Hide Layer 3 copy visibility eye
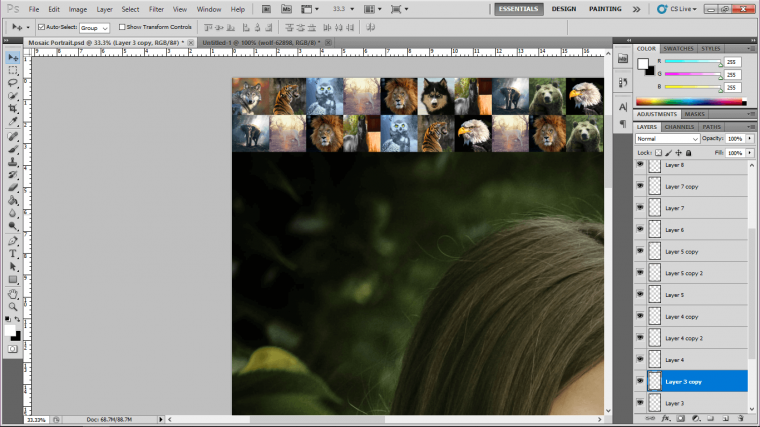The width and height of the screenshot is (760, 427). 640,381
